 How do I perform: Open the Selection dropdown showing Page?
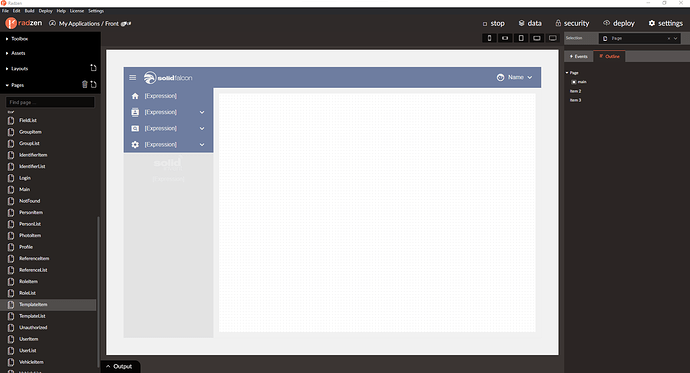(639, 38)
